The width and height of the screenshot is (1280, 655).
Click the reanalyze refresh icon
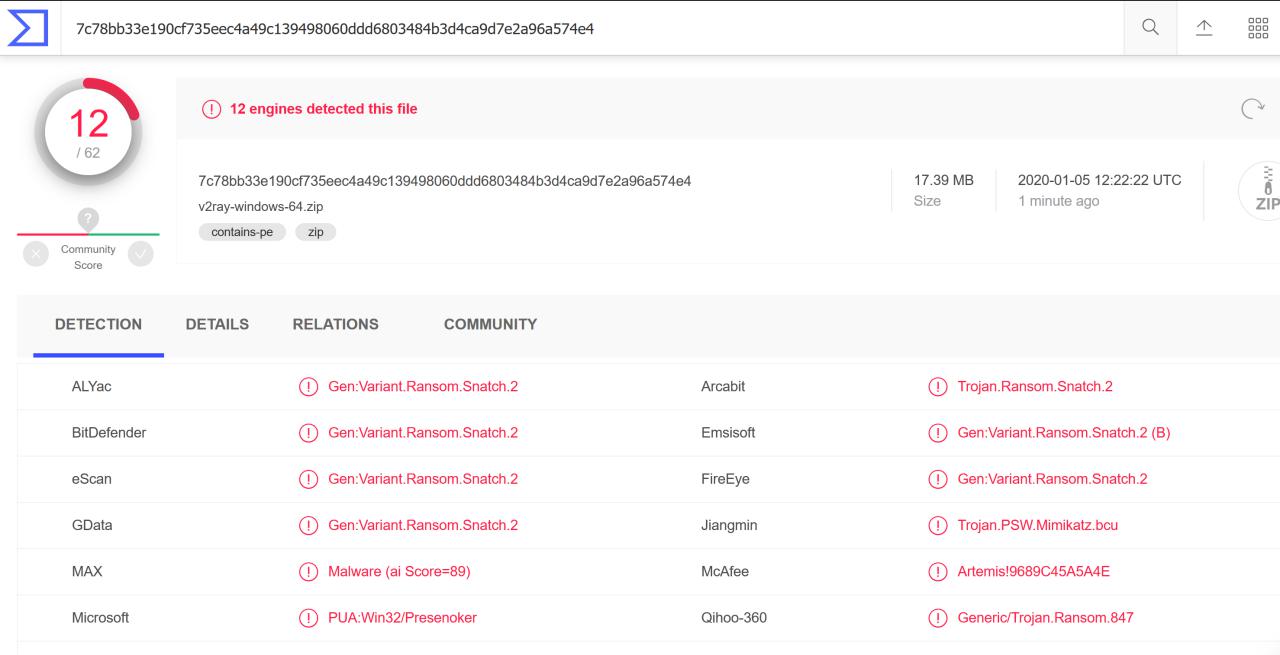(x=1252, y=108)
